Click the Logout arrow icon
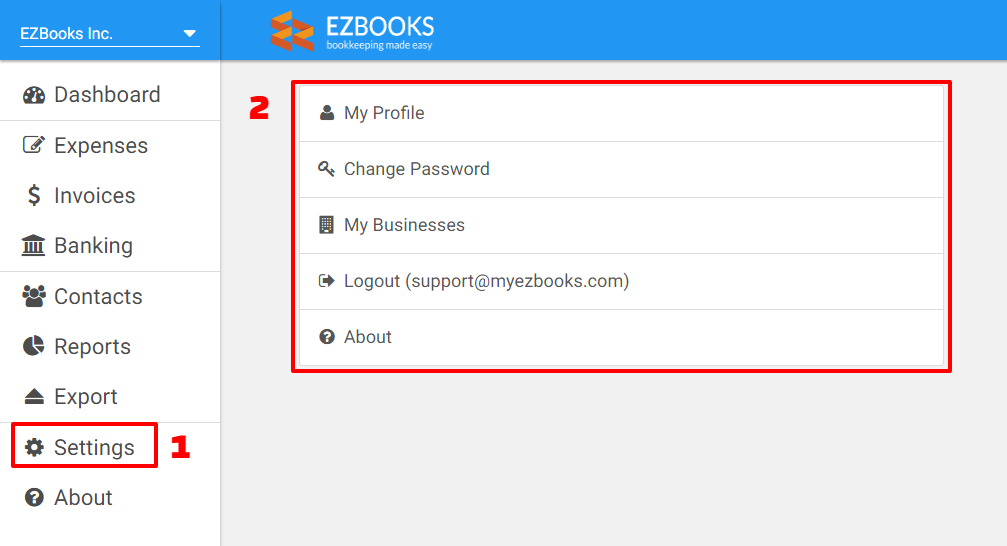This screenshot has width=1007, height=546. (327, 281)
